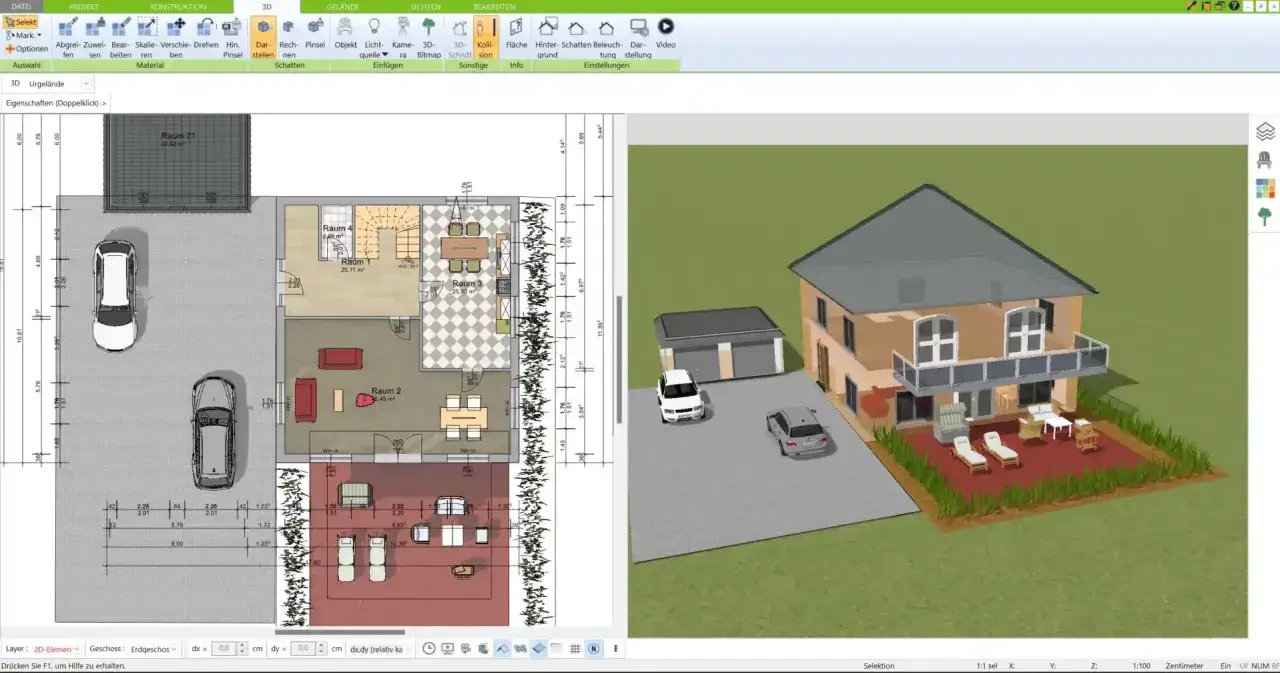1280x673 pixels.
Task: Click the Raum 2 label in floor plan
Action: [x=386, y=391]
